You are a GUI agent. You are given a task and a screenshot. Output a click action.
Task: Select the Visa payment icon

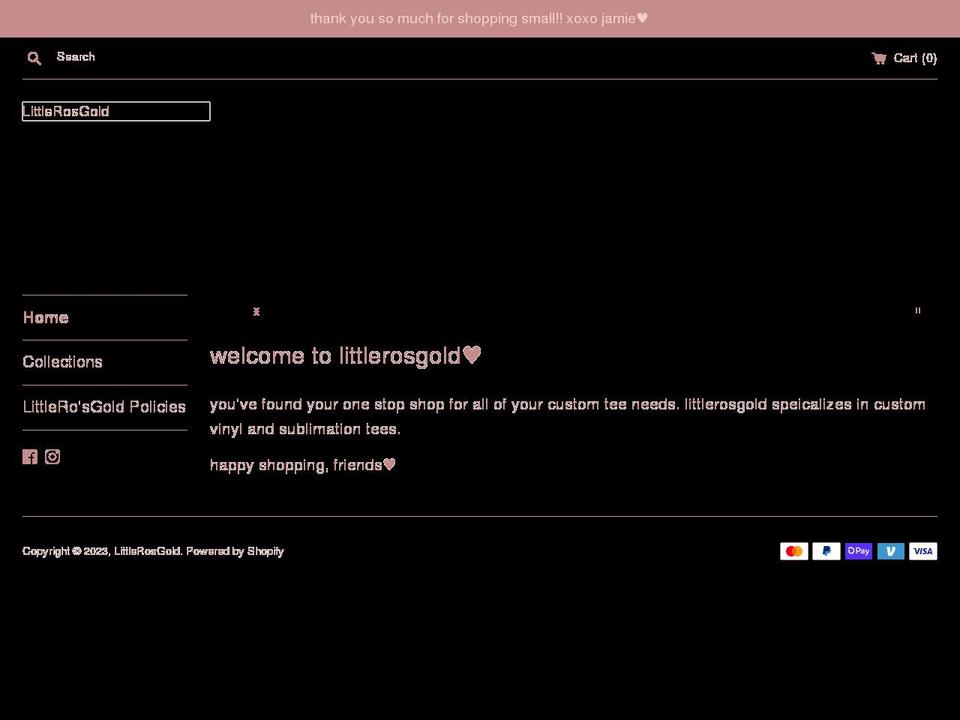(x=923, y=551)
